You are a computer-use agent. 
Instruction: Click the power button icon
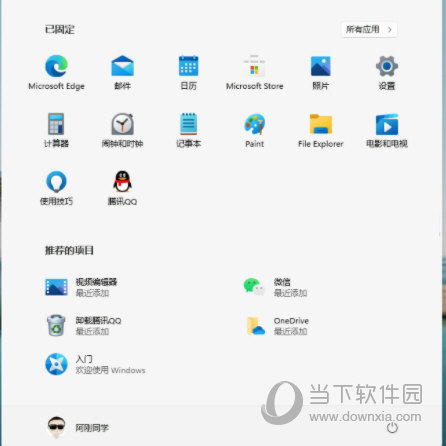coord(392,428)
